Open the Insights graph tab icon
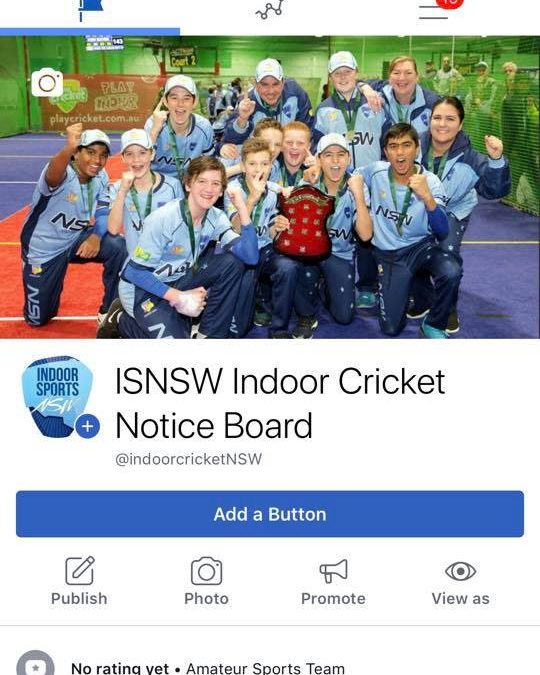This screenshot has height=675, width=540. pyautogui.click(x=270, y=9)
